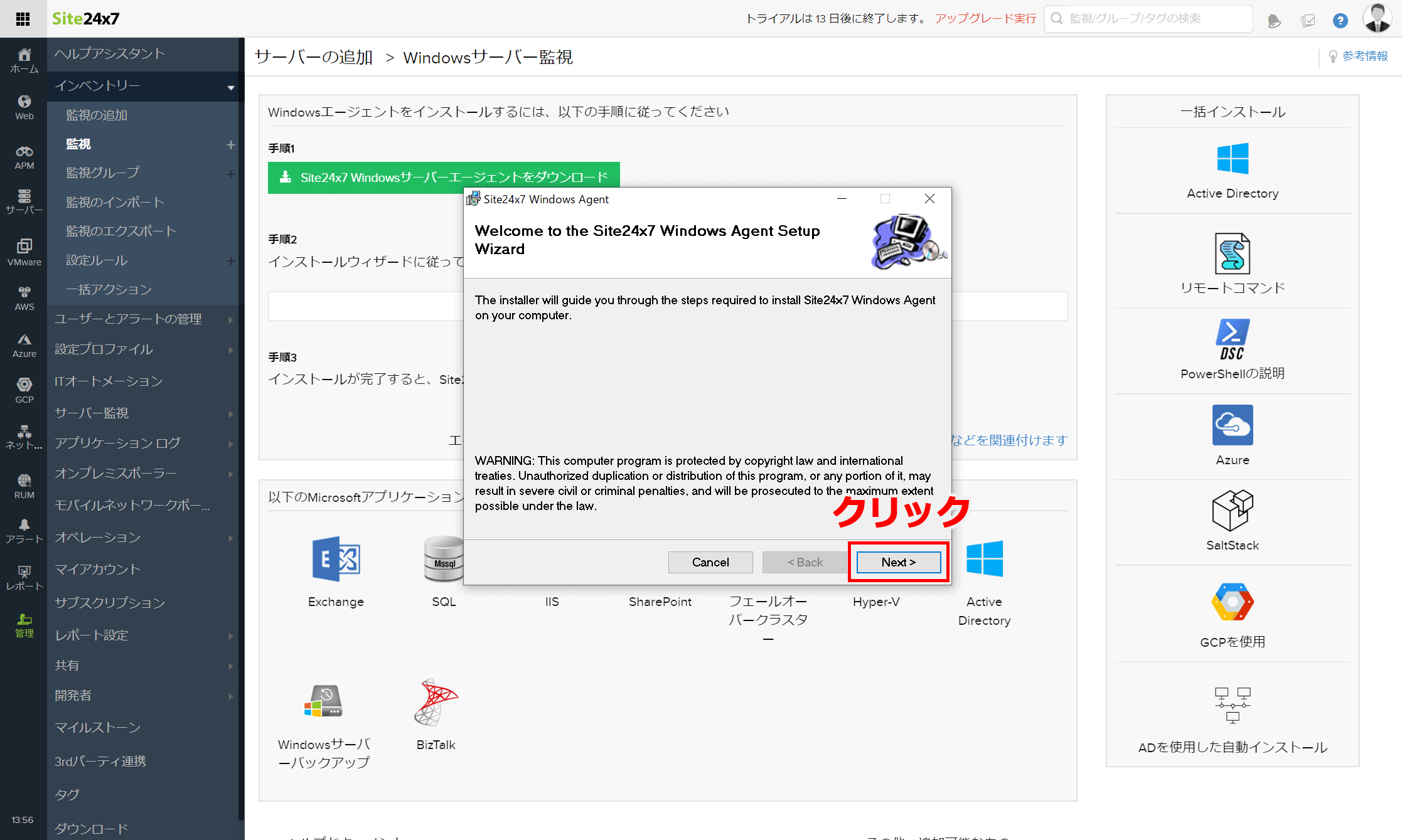Choose リモートコマンド bulk install icon
This screenshot has height=840, width=1402.
click(1232, 253)
